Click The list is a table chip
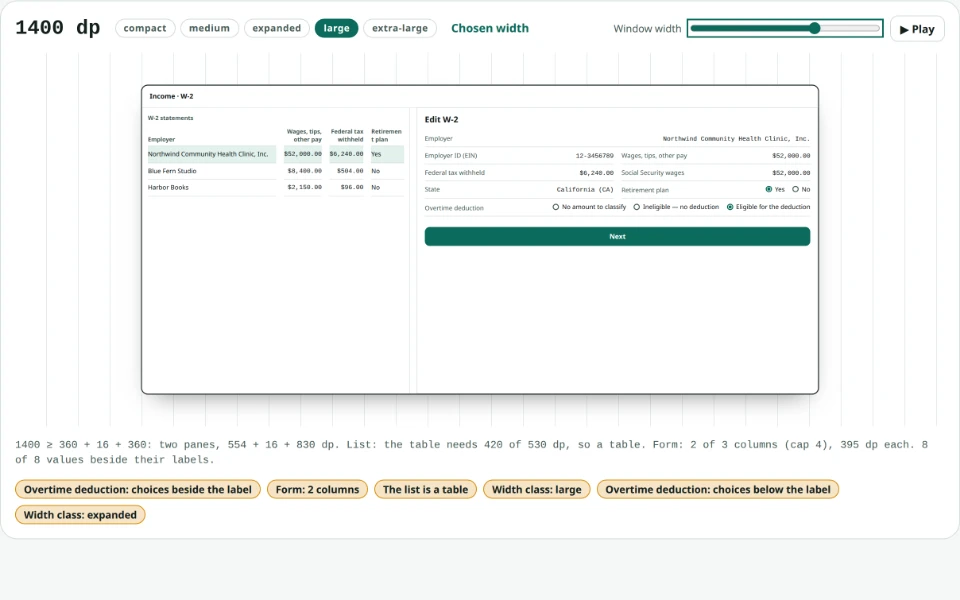 coord(426,489)
